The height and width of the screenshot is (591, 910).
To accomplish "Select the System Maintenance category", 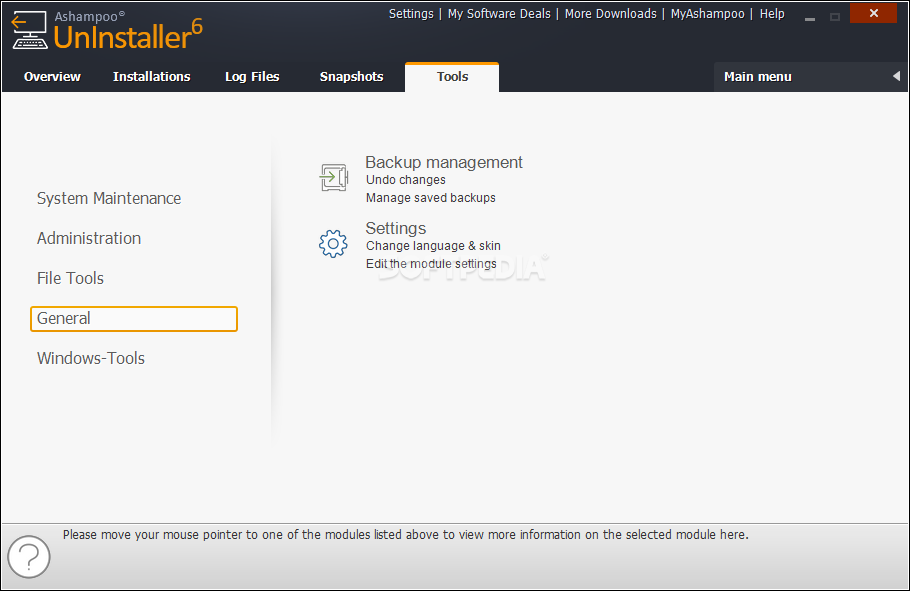I will 109,199.
